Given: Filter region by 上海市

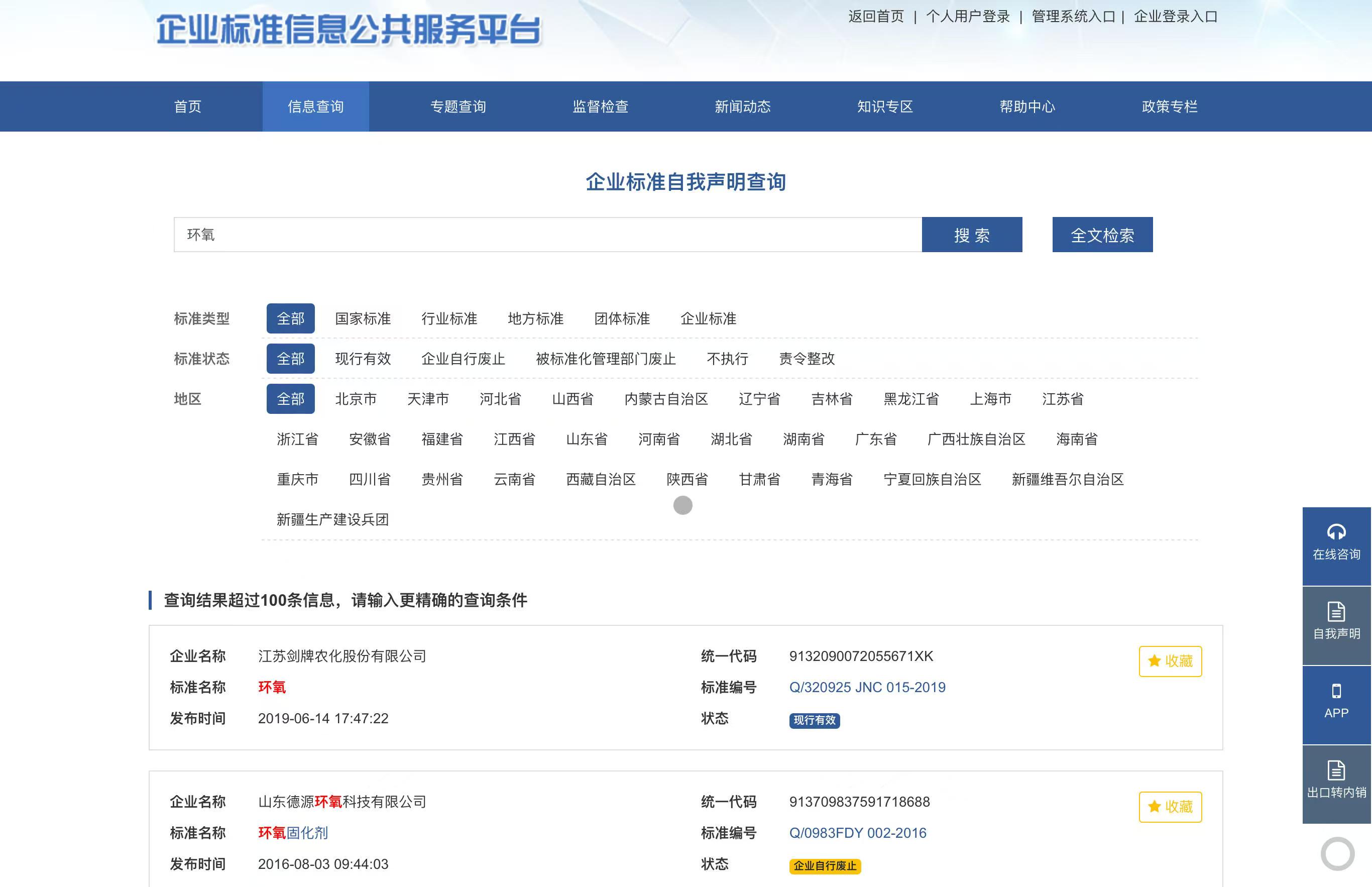Looking at the screenshot, I should pos(991,399).
